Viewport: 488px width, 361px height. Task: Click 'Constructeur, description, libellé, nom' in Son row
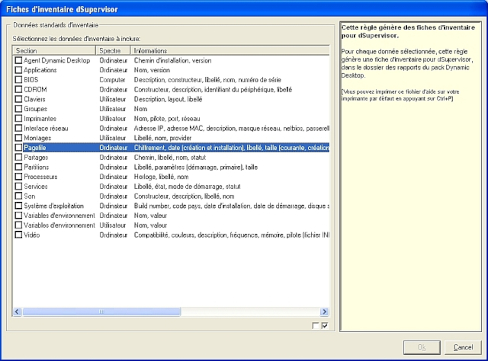[184, 196]
